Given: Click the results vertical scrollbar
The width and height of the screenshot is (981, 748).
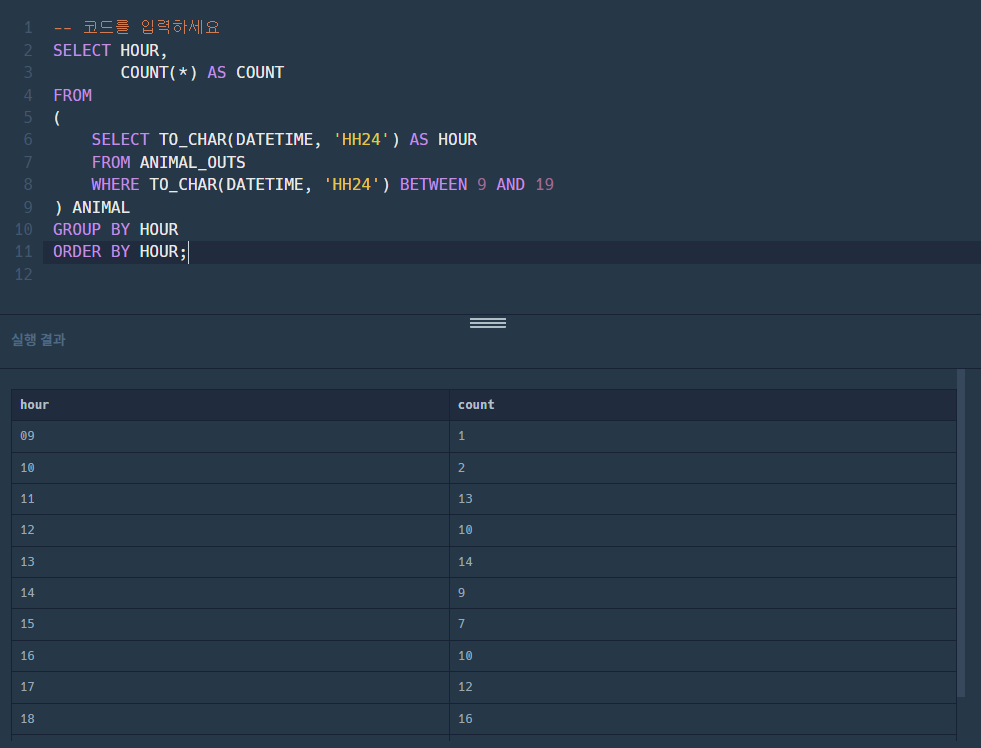Looking at the screenshot, I should [961, 533].
